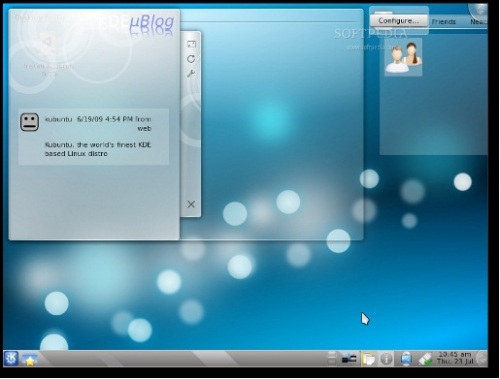This screenshot has width=500, height=379.
Task: Open the device notifier icon in tray
Action: [349, 359]
